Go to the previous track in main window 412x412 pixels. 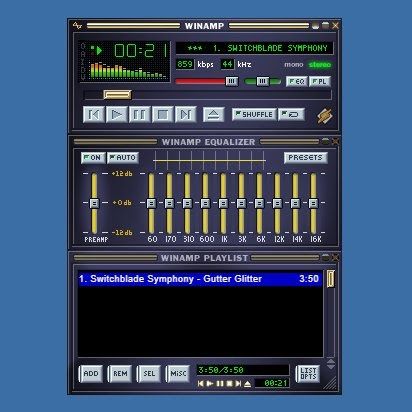[x=94, y=115]
